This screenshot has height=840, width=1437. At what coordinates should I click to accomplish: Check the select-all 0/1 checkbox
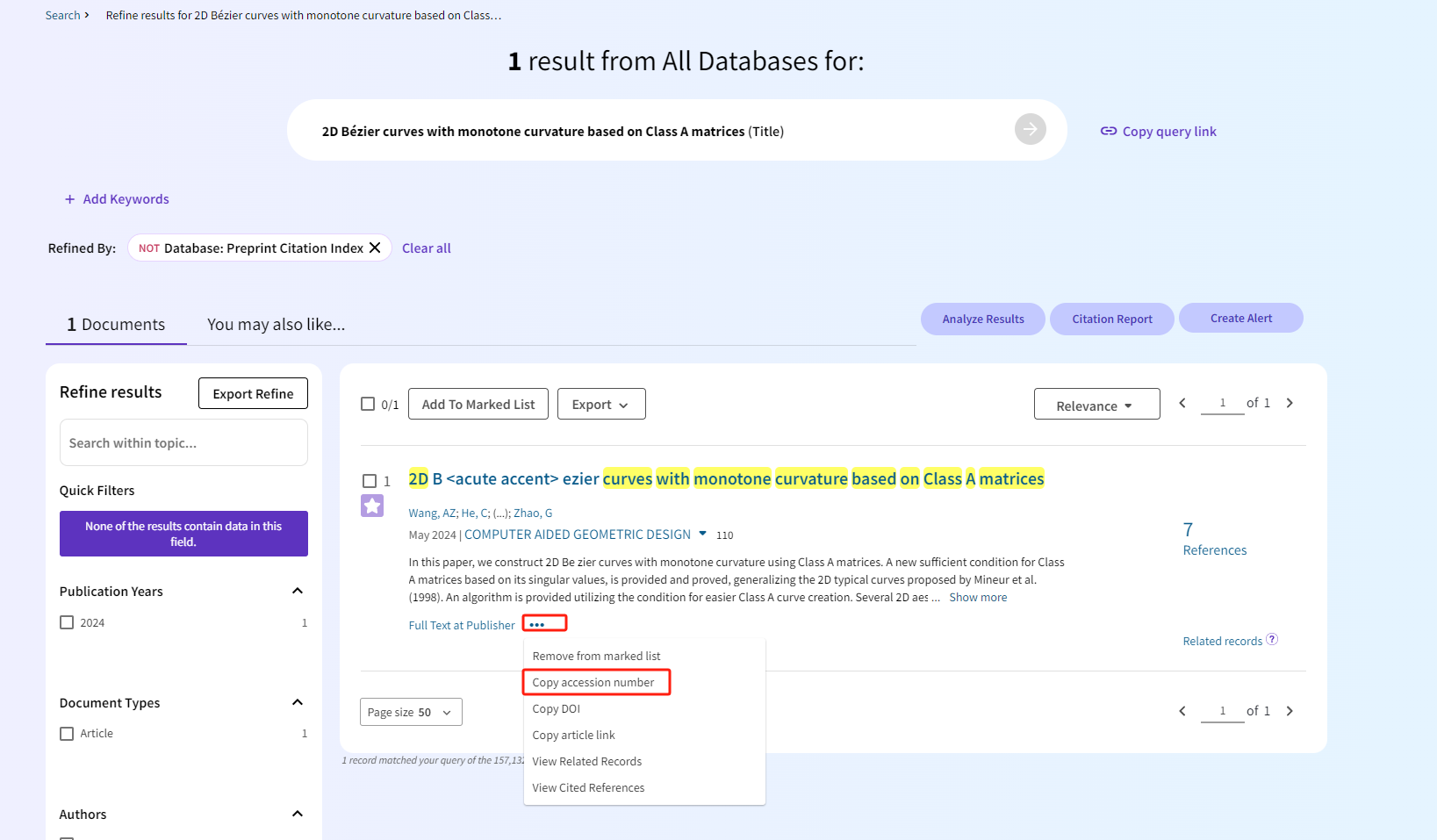coord(368,404)
